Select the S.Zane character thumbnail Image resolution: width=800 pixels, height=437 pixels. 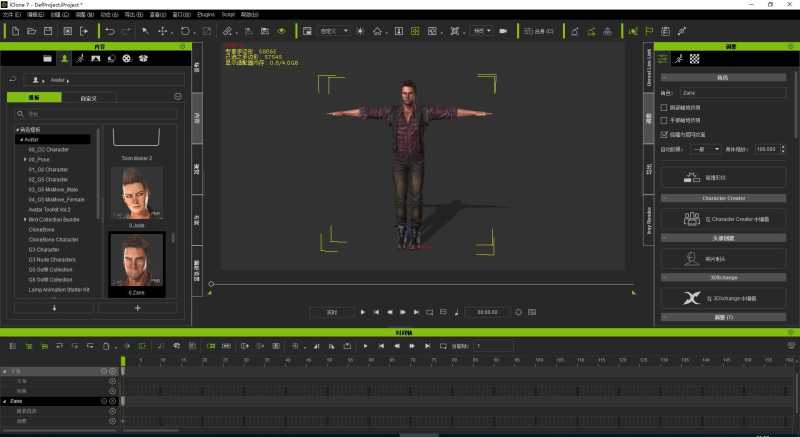click(x=136, y=264)
